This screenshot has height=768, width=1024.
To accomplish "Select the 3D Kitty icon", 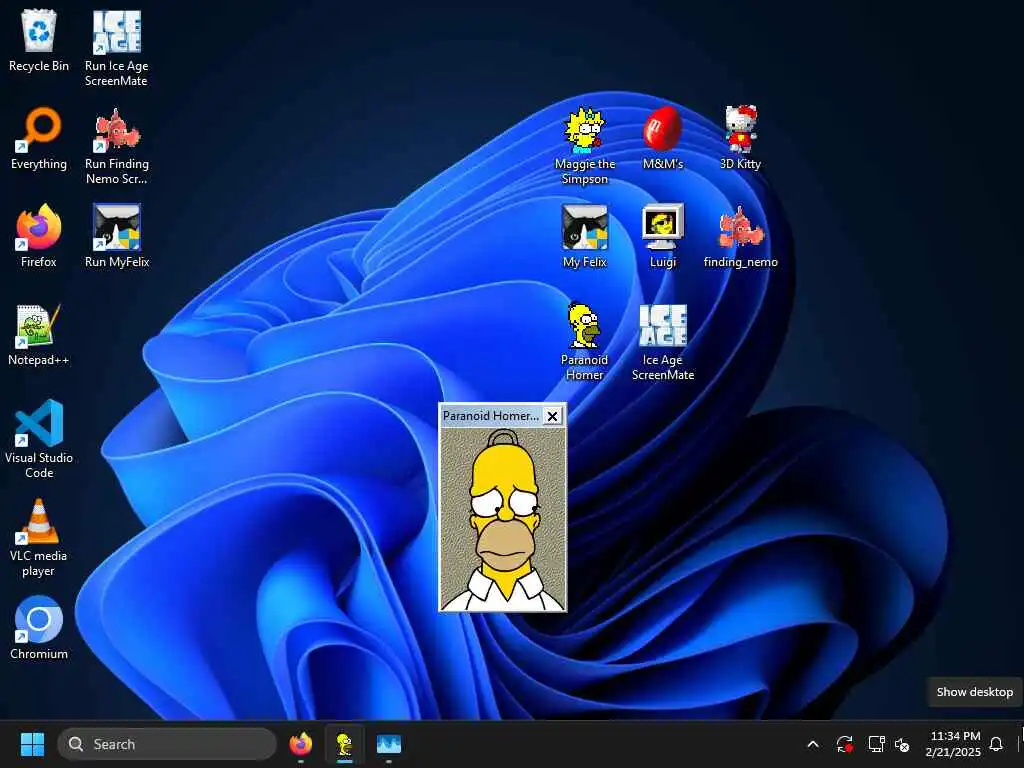I will tap(741, 138).
